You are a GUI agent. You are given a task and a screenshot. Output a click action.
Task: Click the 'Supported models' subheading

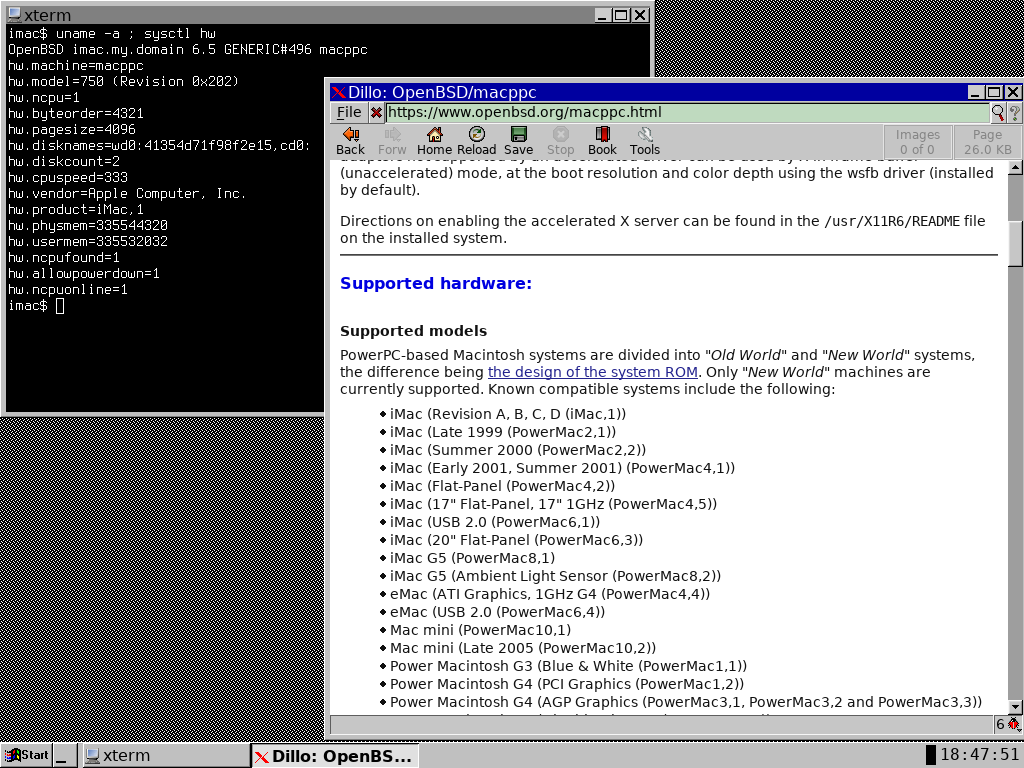[x=413, y=331]
